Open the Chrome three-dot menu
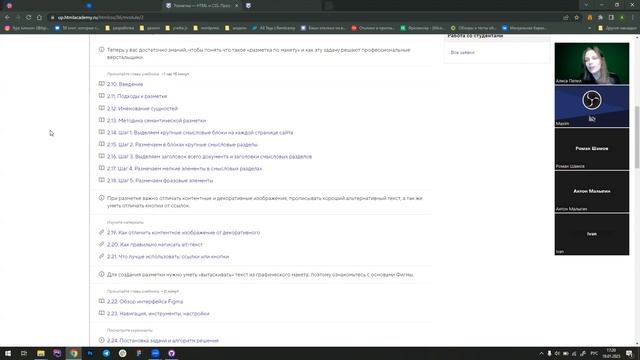640x360 pixels. (633, 18)
